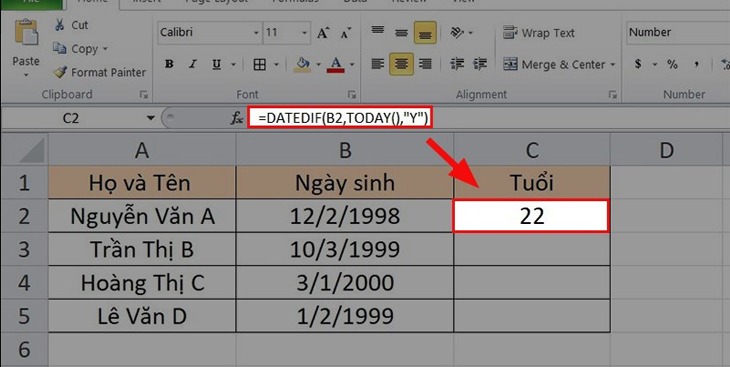Select Middle Align icon
This screenshot has height=367, width=730.
tap(401, 32)
